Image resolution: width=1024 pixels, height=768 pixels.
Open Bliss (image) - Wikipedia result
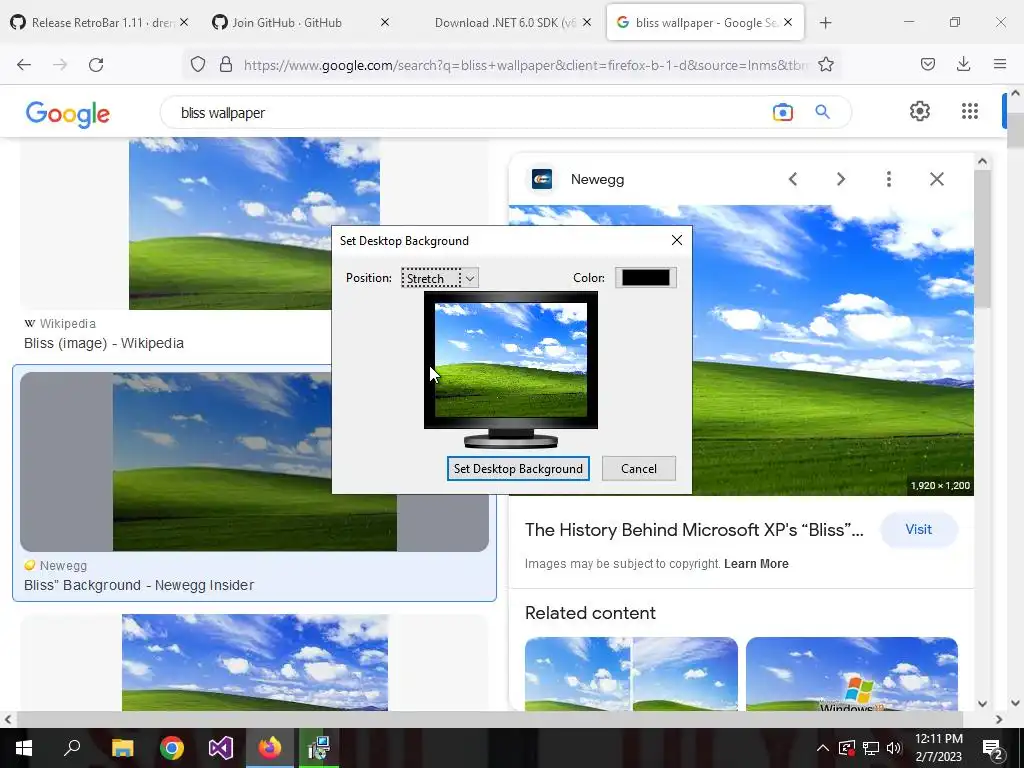pyautogui.click(x=104, y=344)
